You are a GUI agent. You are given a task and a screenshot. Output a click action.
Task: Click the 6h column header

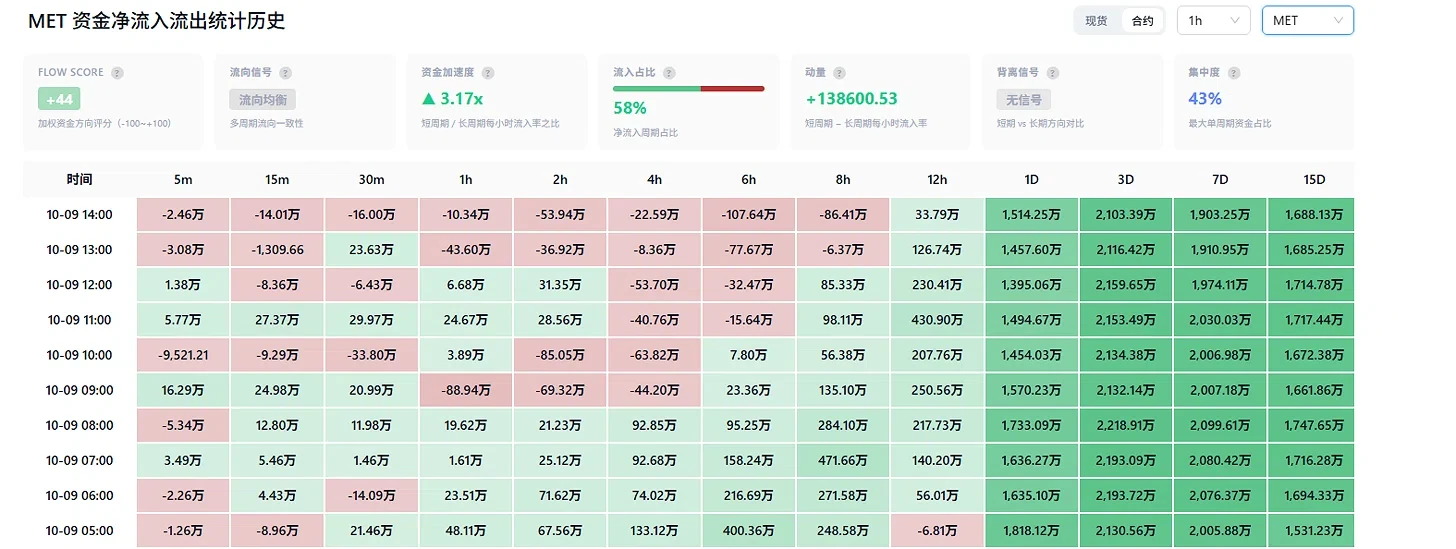(x=749, y=180)
